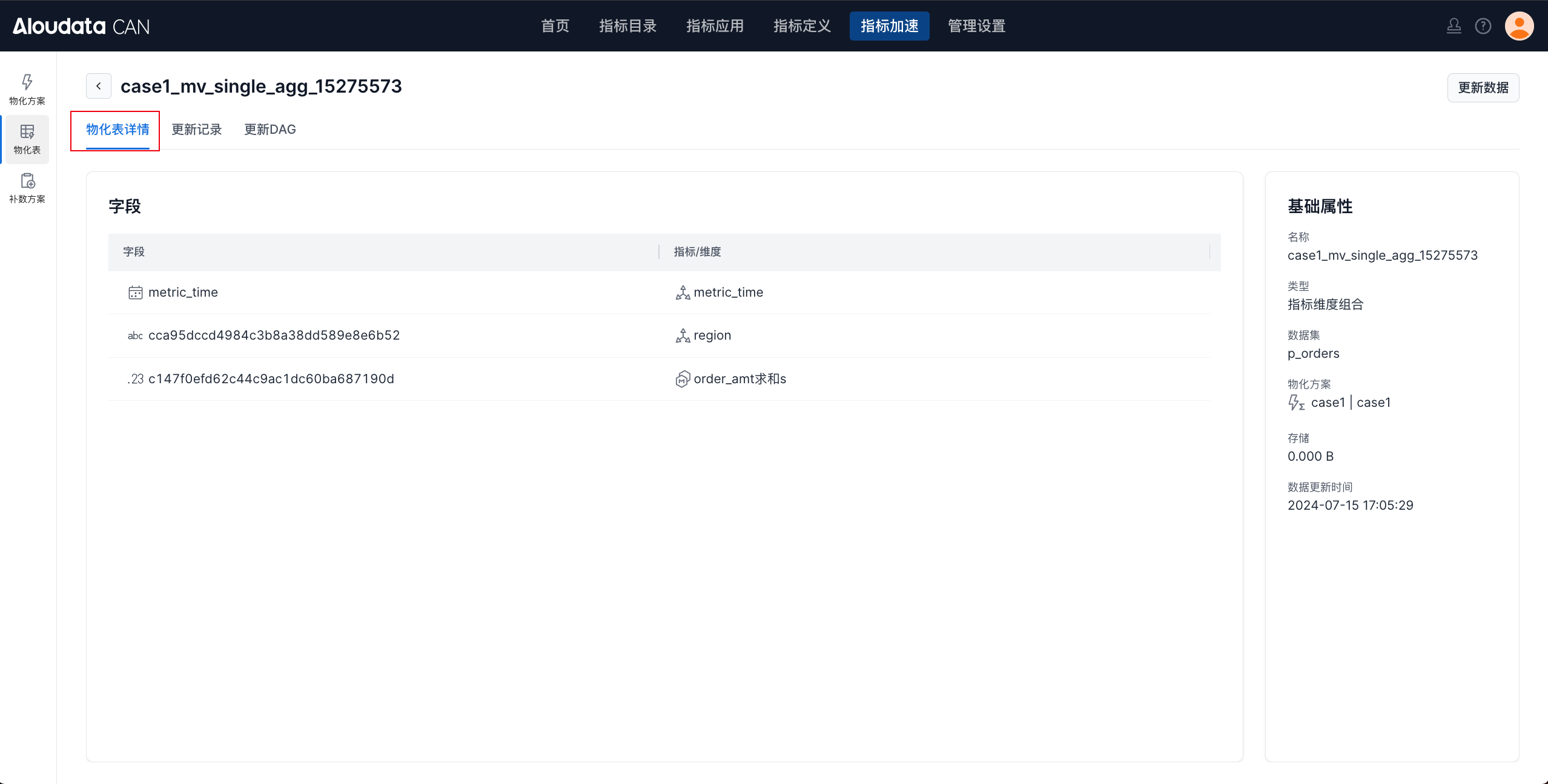This screenshot has width=1548, height=784.
Task: Click the Aloudata CAN logo
Action: [x=81, y=26]
